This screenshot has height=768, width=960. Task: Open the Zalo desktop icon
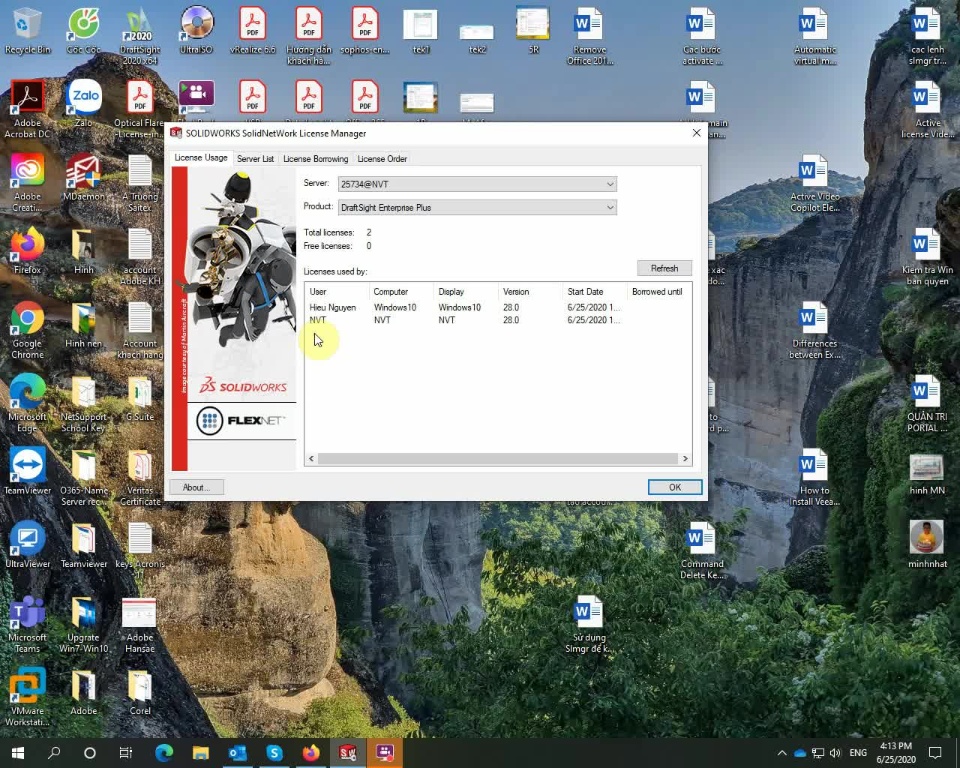(84, 104)
